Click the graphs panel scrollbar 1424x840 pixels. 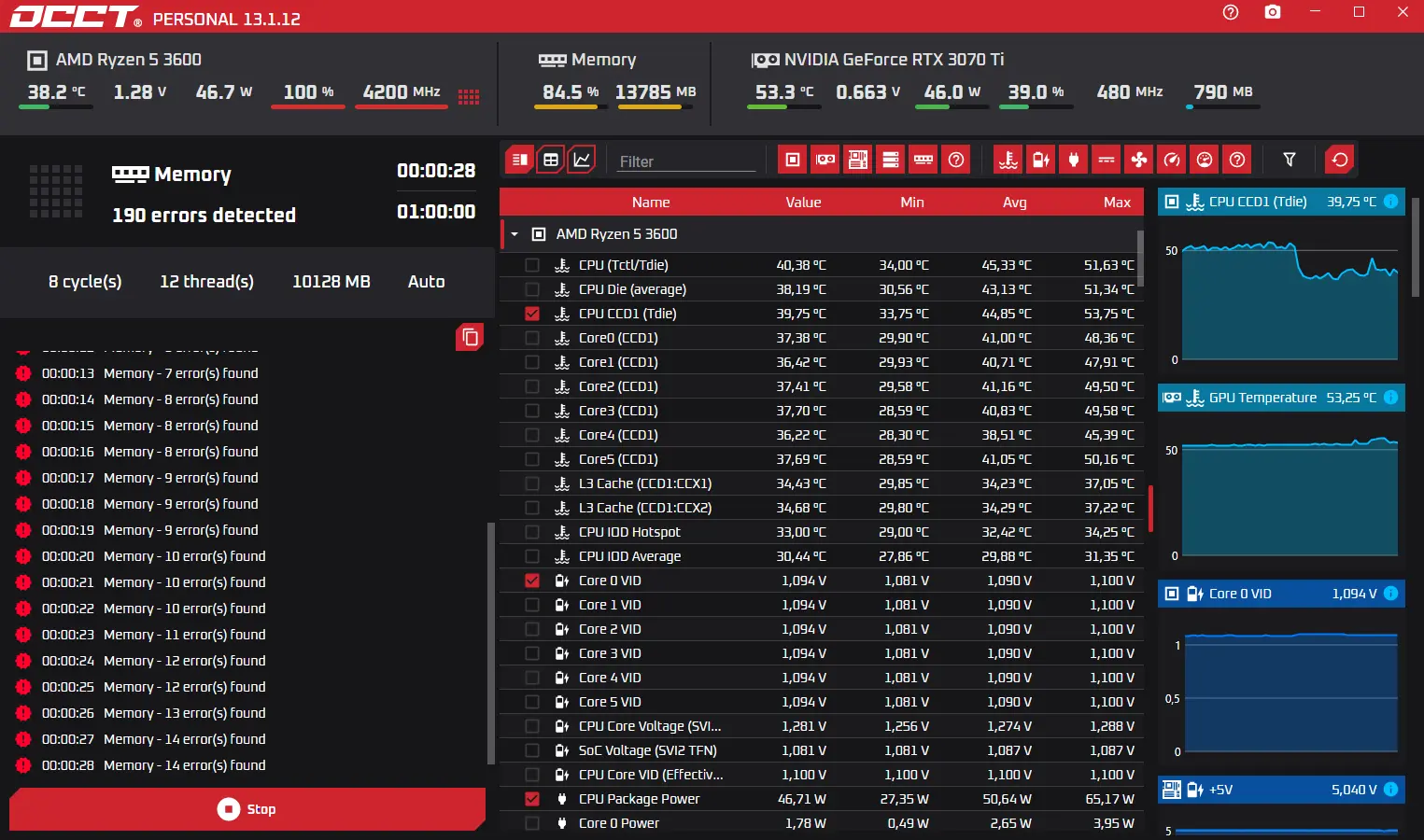click(x=1416, y=247)
